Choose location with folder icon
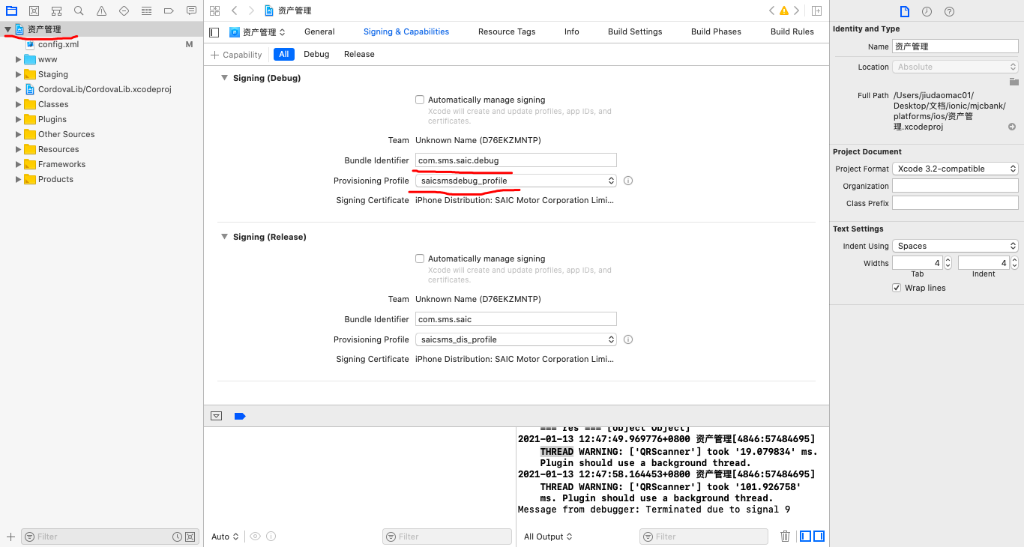 (x=1014, y=82)
